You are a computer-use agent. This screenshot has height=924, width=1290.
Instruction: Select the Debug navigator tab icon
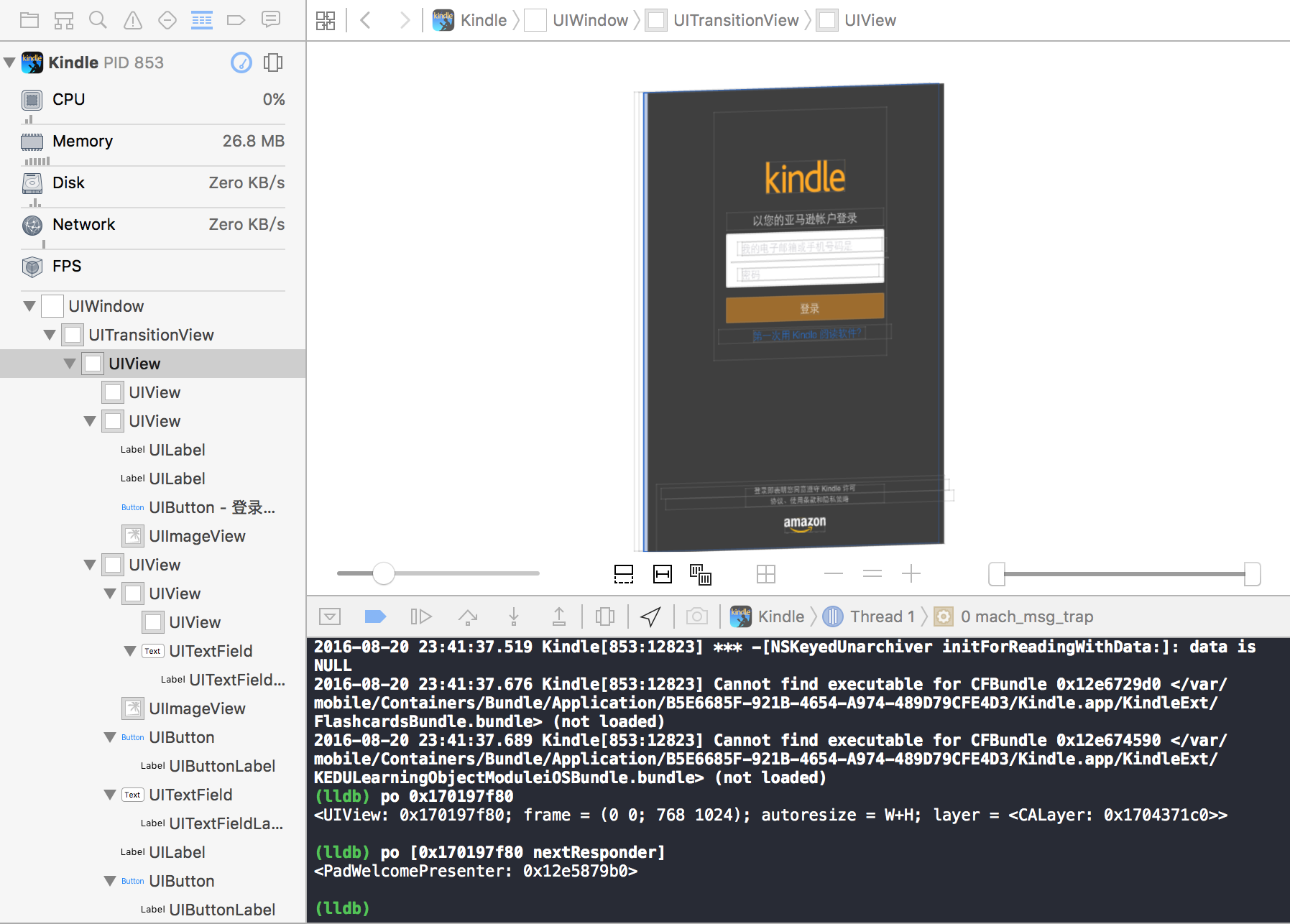pos(202,20)
